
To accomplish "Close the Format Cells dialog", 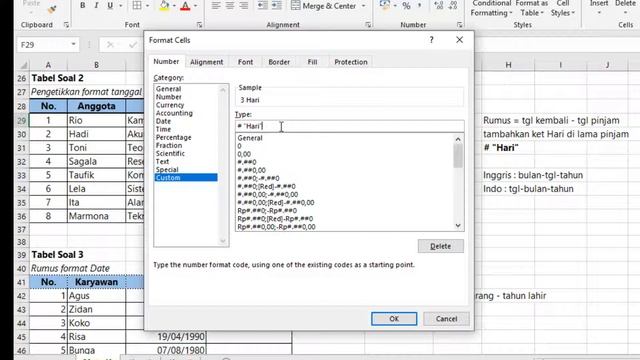I will click(460, 40).
